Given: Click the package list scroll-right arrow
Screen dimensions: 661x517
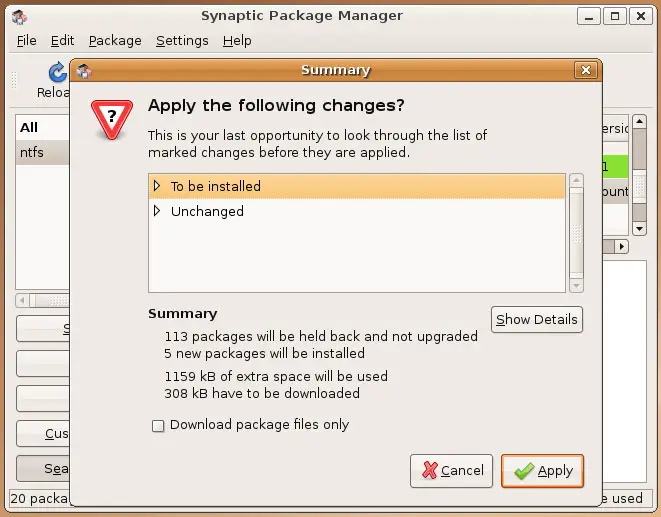Looking at the screenshot, I should [621, 246].
